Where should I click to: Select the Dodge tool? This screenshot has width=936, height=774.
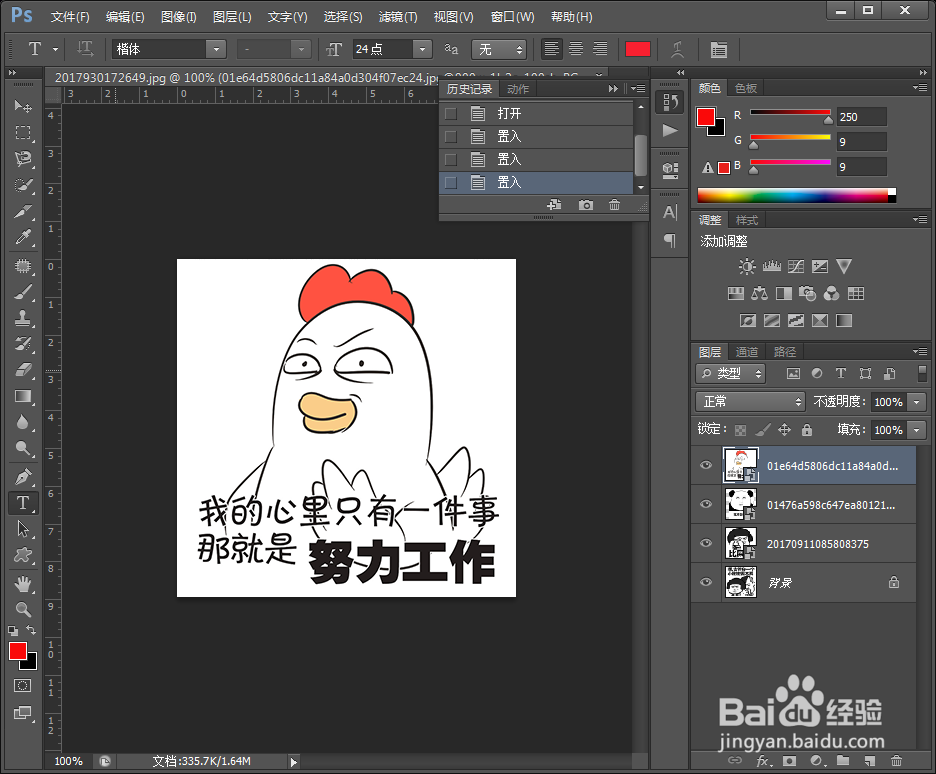tap(23, 449)
